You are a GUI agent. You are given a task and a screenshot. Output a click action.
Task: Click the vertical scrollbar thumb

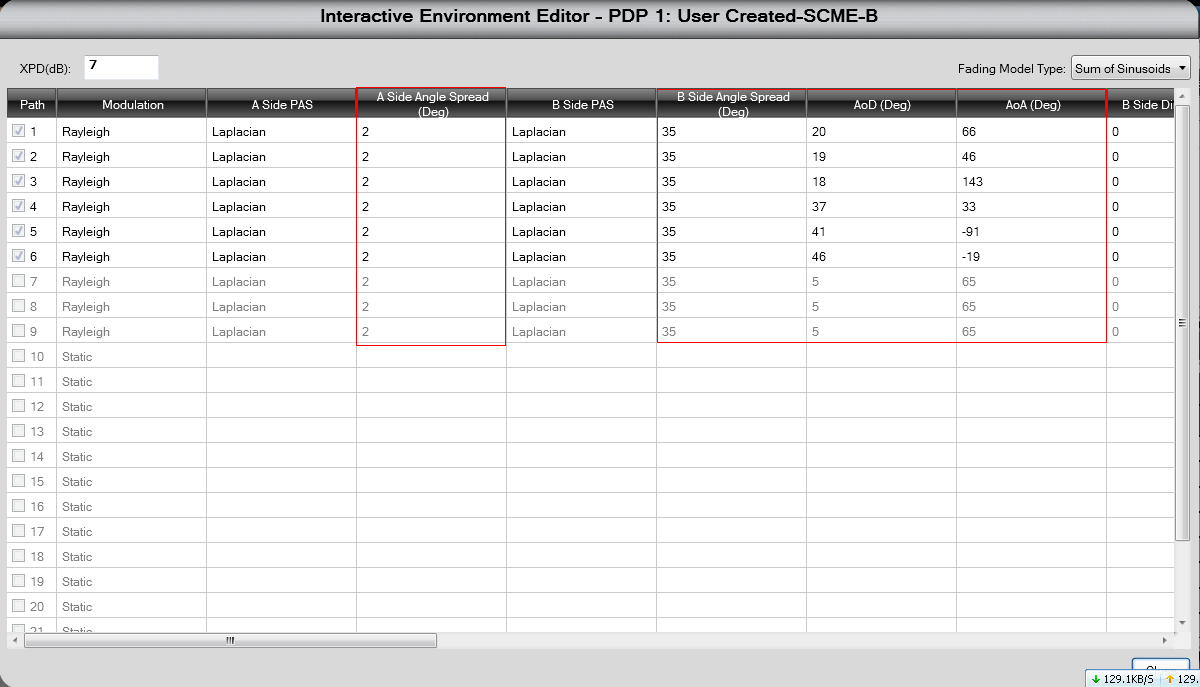coord(1182,323)
